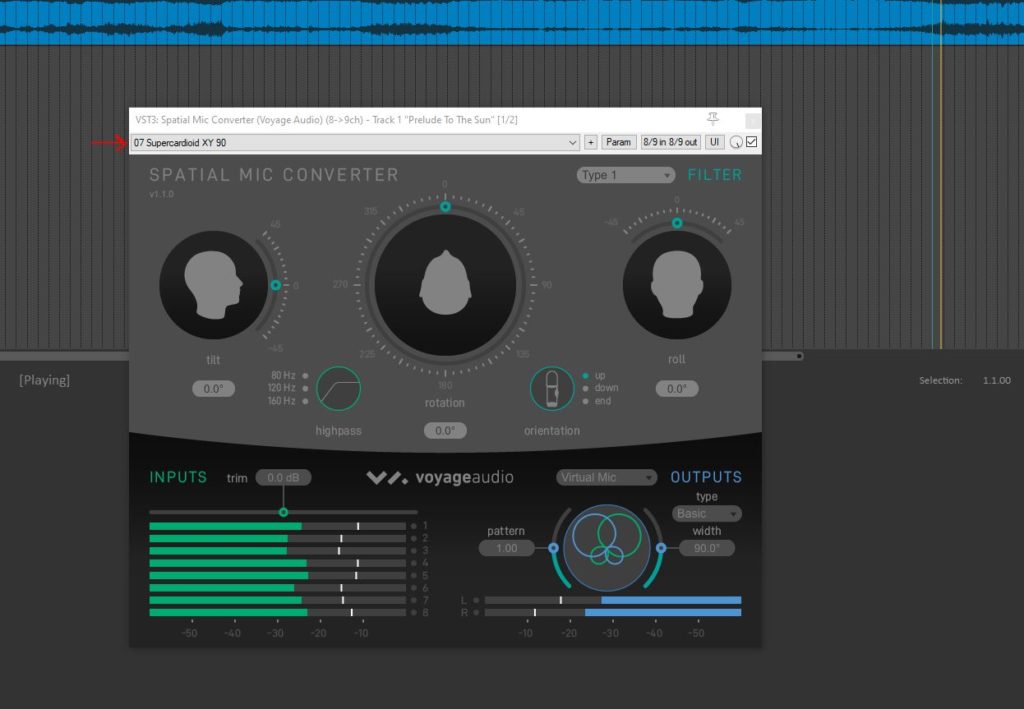
Task: Select the 120 Hz highpass option
Action: 305,388
